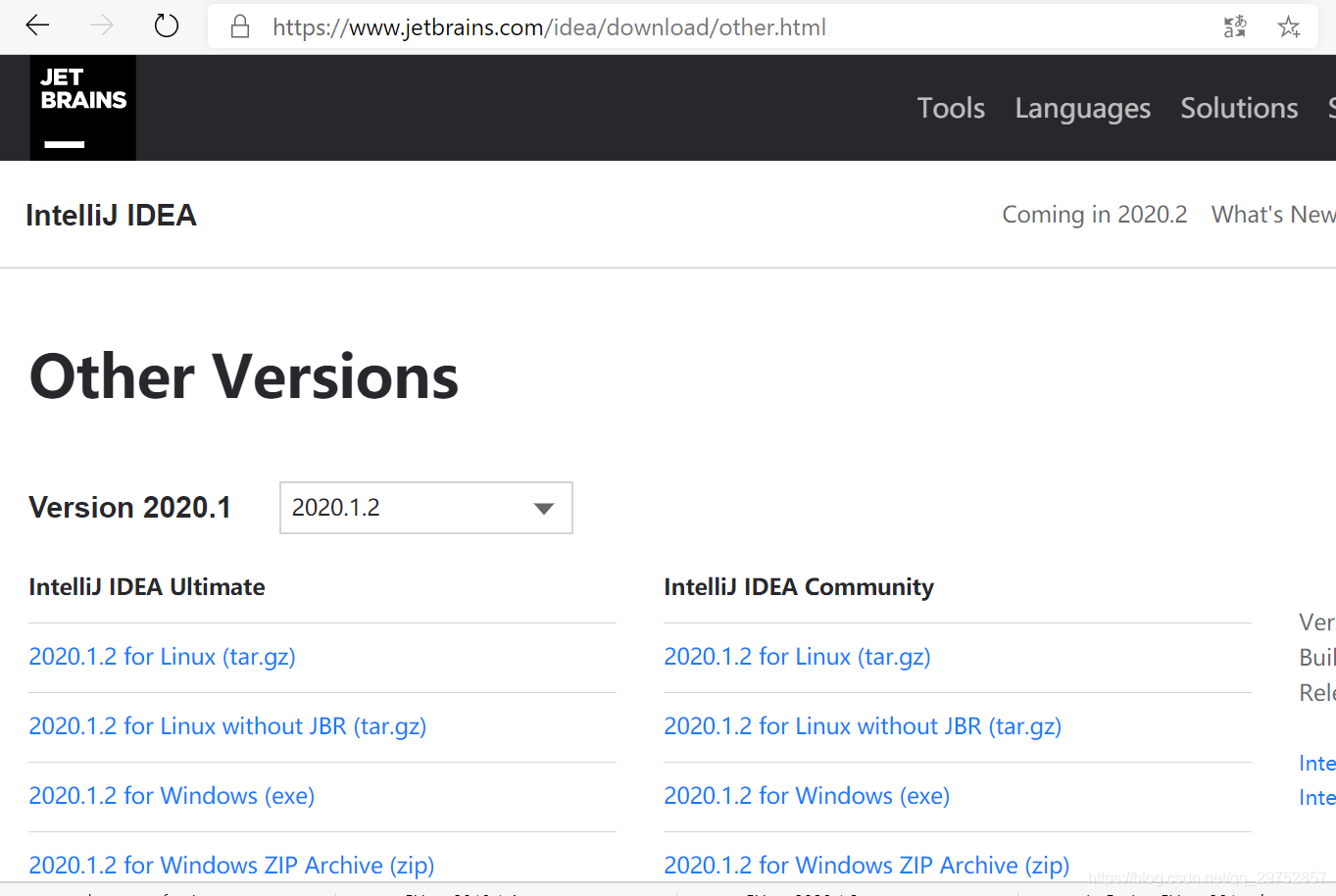Screen dimensions: 1336x896
Task: Open the Tools menu
Action: 951,108
